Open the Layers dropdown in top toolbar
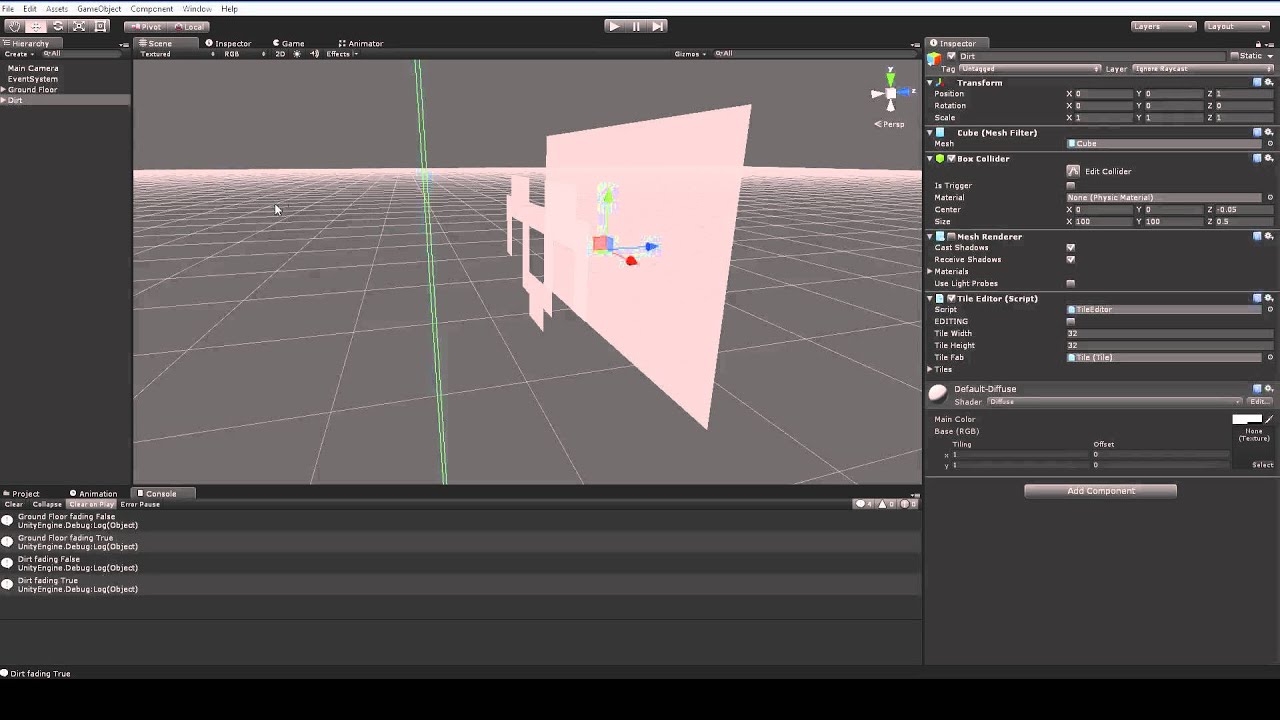Viewport: 1280px width, 720px height. coord(1163,26)
